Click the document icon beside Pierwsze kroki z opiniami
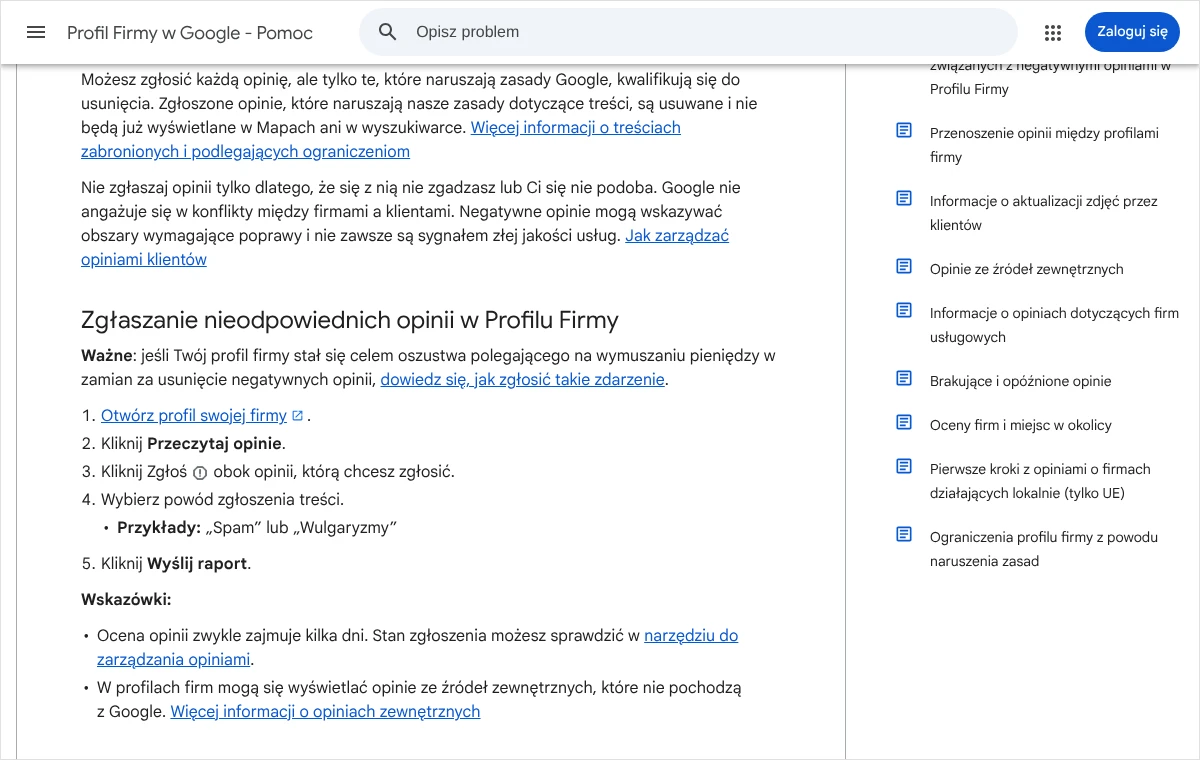 [904, 467]
